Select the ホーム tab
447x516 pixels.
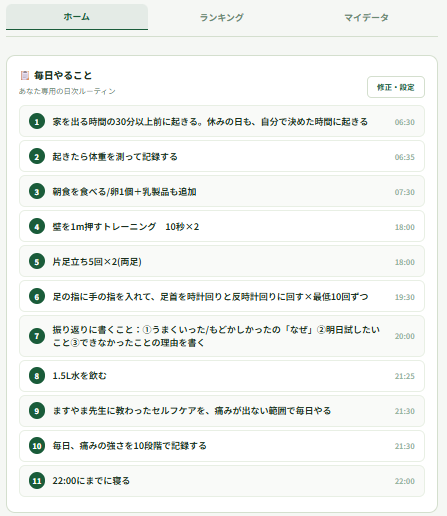click(x=77, y=17)
